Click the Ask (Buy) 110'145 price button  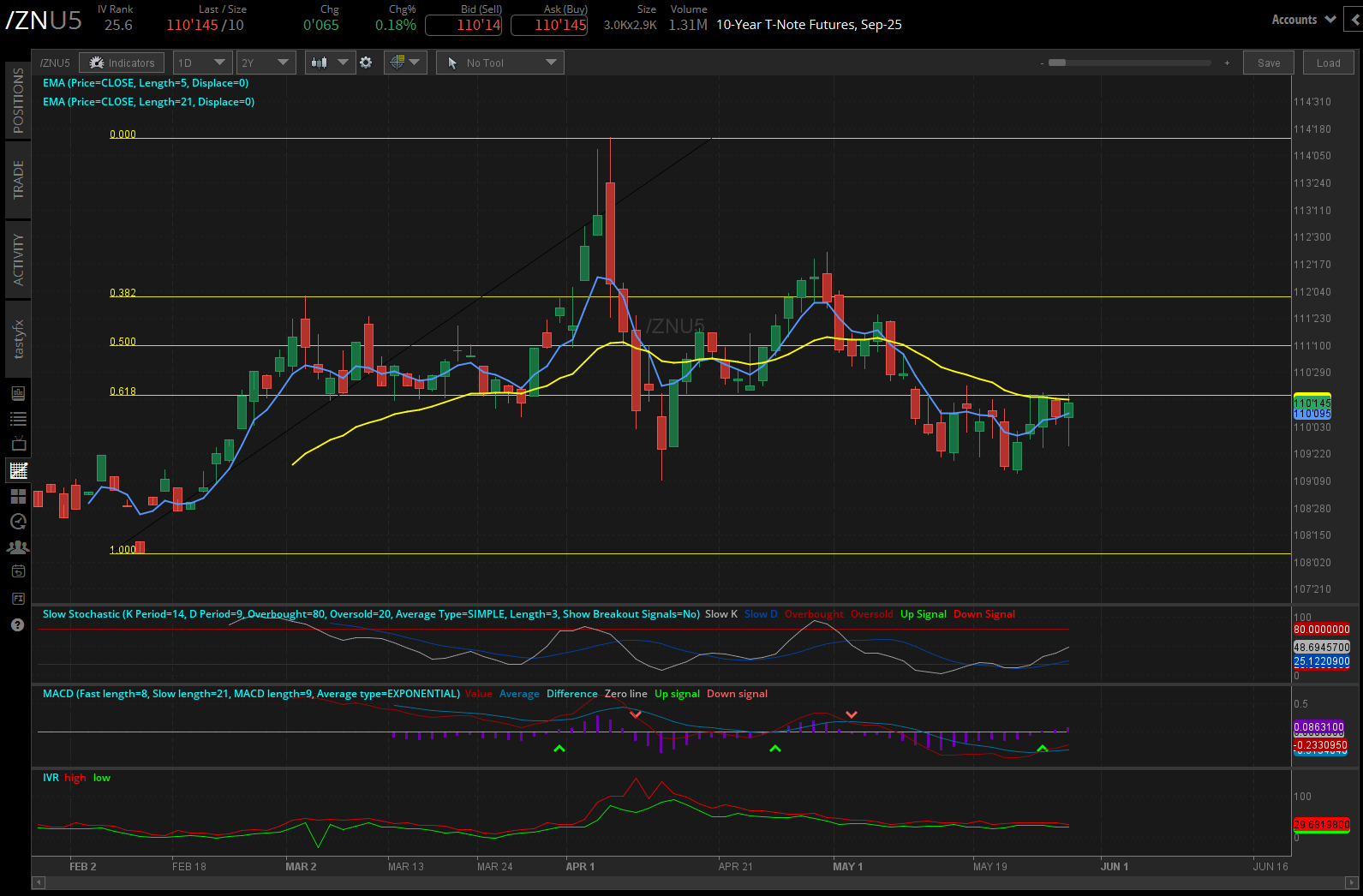click(x=549, y=25)
